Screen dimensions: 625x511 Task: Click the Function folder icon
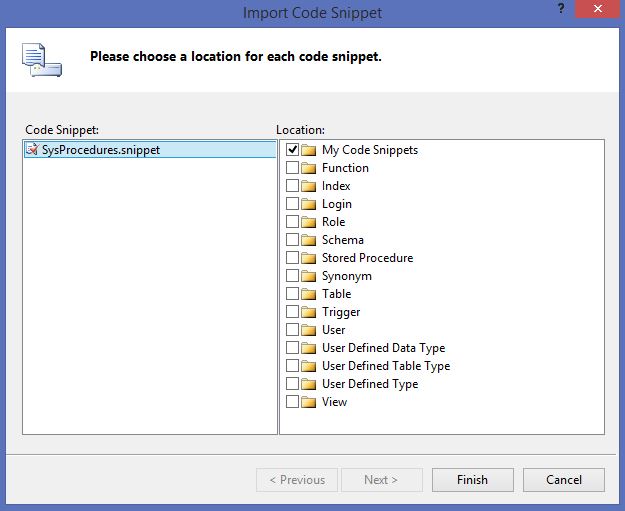tap(309, 168)
